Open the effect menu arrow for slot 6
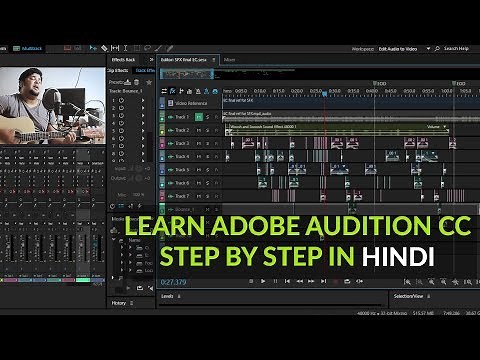 (143, 138)
